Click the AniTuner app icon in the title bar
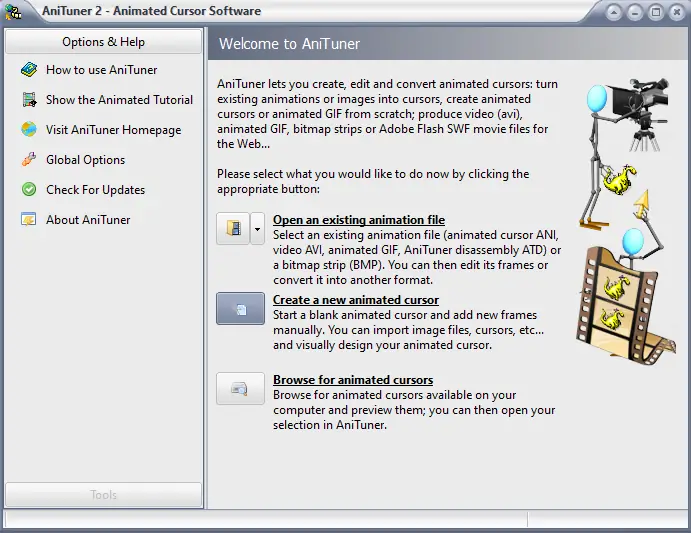691x533 pixels. click(x=13, y=11)
